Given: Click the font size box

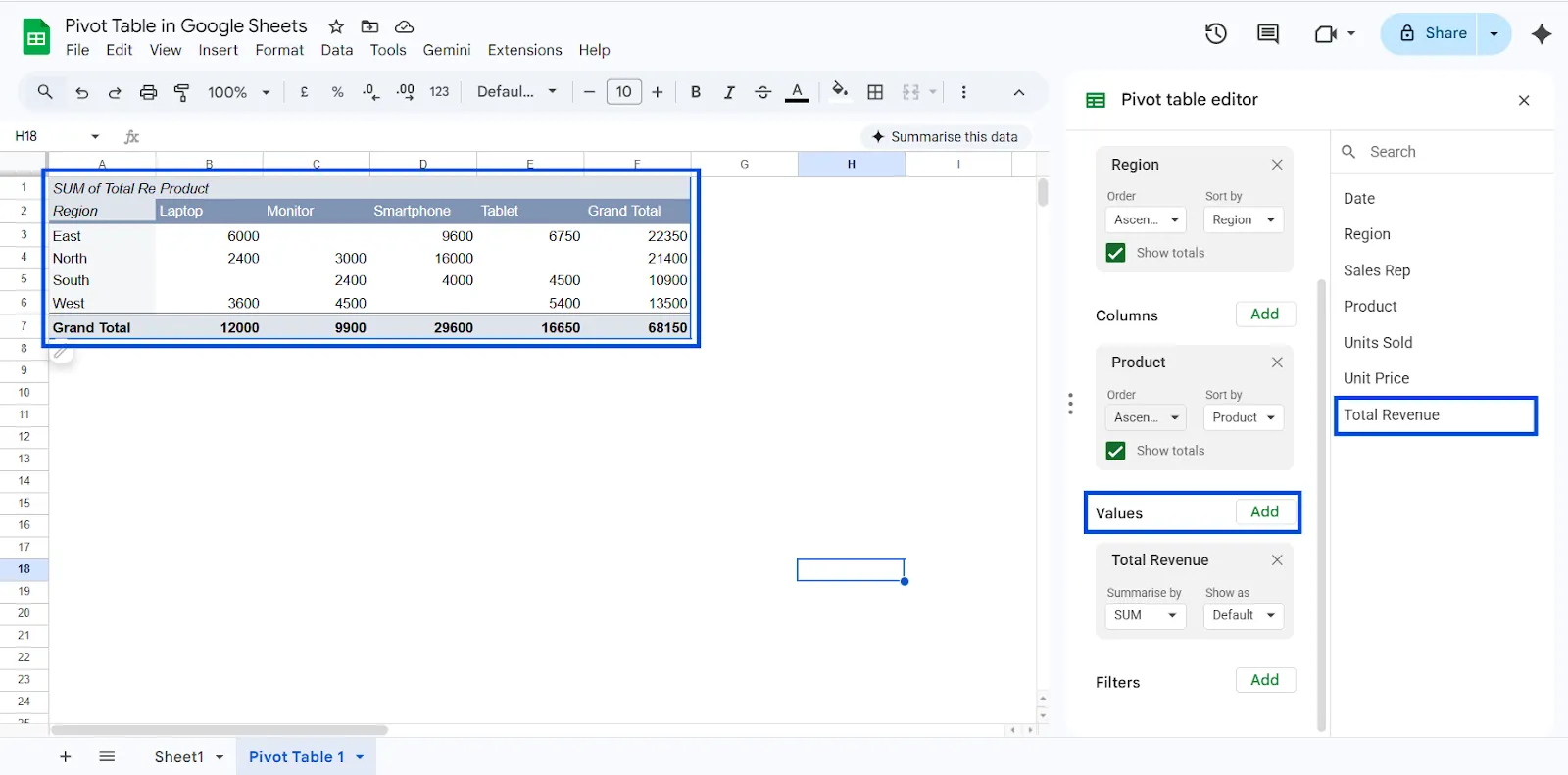Looking at the screenshot, I should [623, 92].
